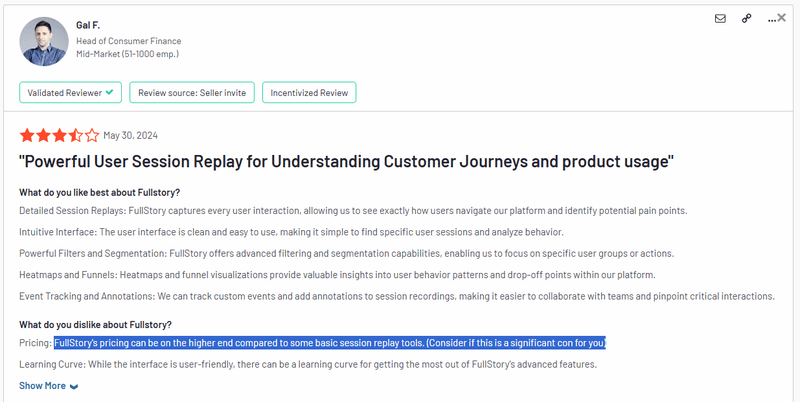Click the Event Tracking and Annotations paragraph
800x402 pixels.
tap(397, 296)
